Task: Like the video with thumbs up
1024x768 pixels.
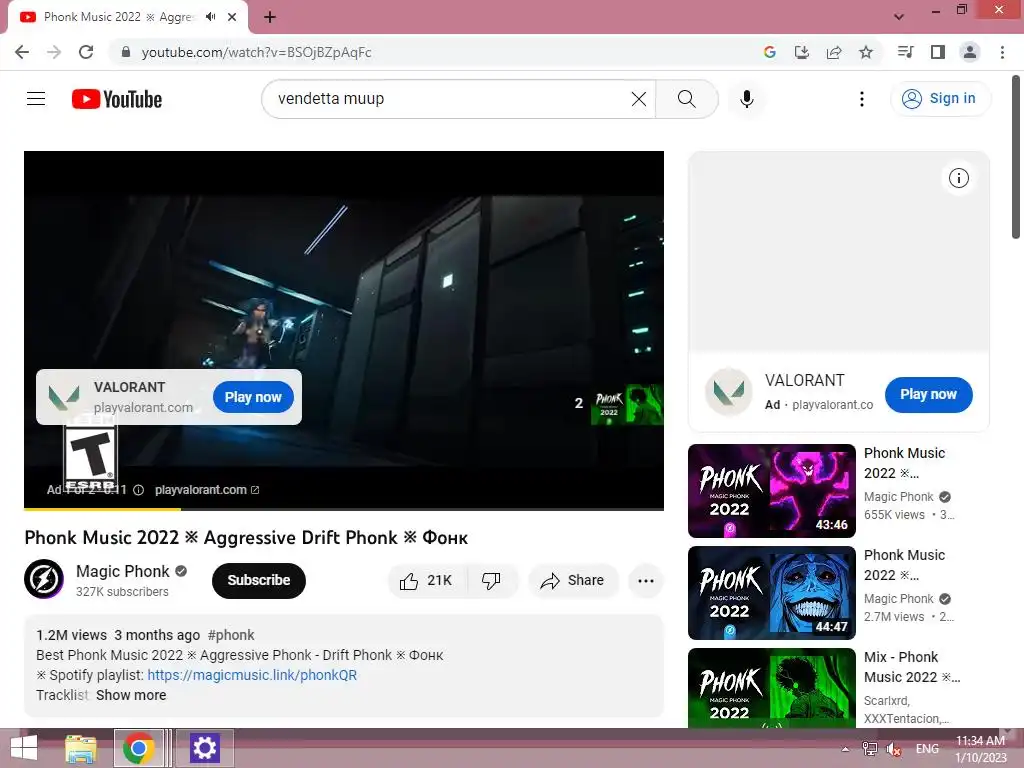Action: pyautogui.click(x=426, y=581)
